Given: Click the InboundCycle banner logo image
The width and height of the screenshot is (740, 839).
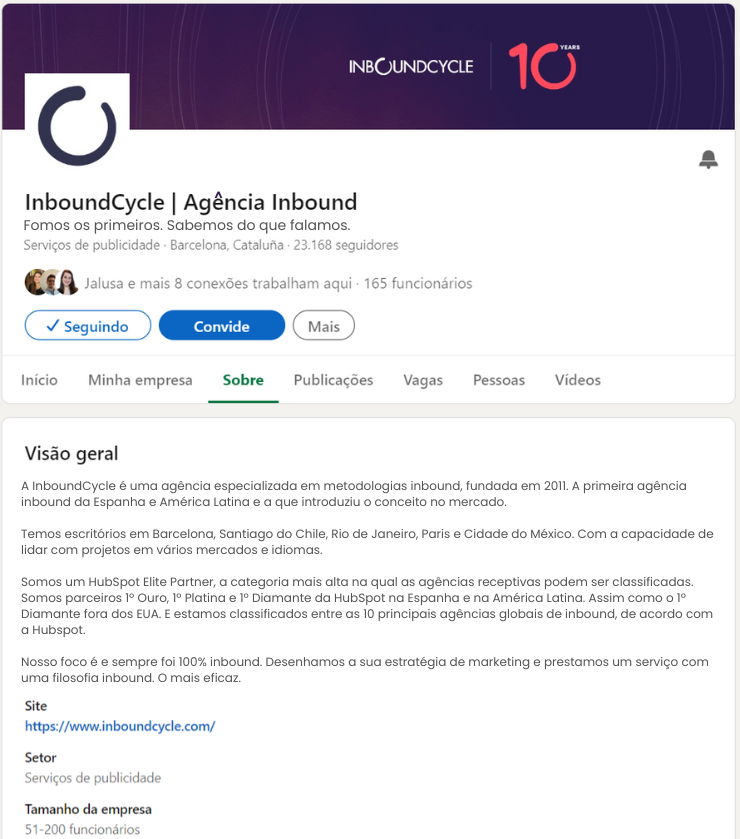Looking at the screenshot, I should pyautogui.click(x=411, y=66).
